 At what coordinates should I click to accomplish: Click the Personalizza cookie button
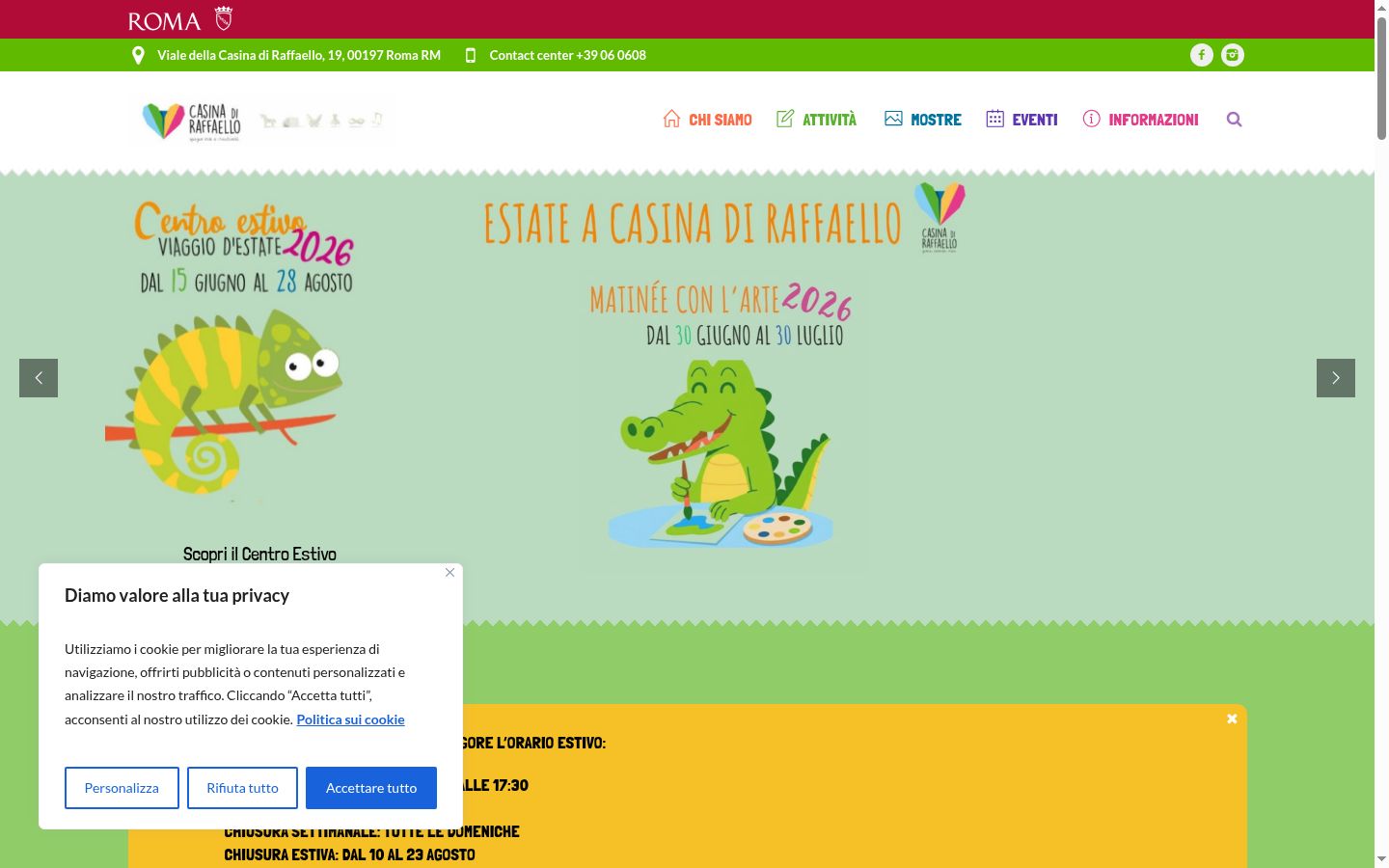pos(122,788)
